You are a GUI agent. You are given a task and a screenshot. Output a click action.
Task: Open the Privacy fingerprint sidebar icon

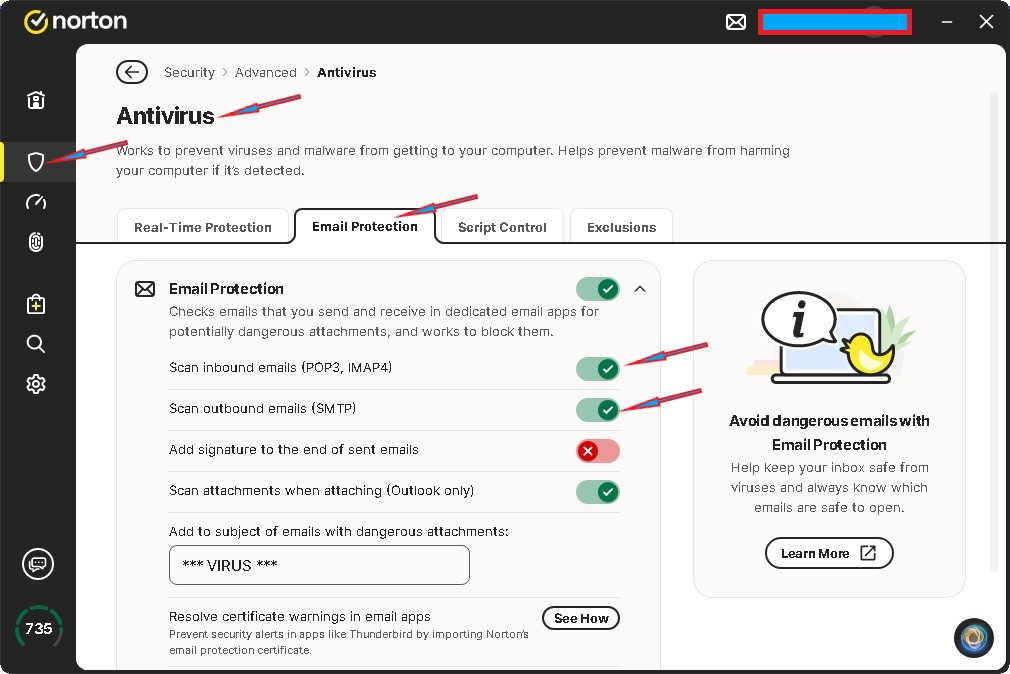click(36, 242)
